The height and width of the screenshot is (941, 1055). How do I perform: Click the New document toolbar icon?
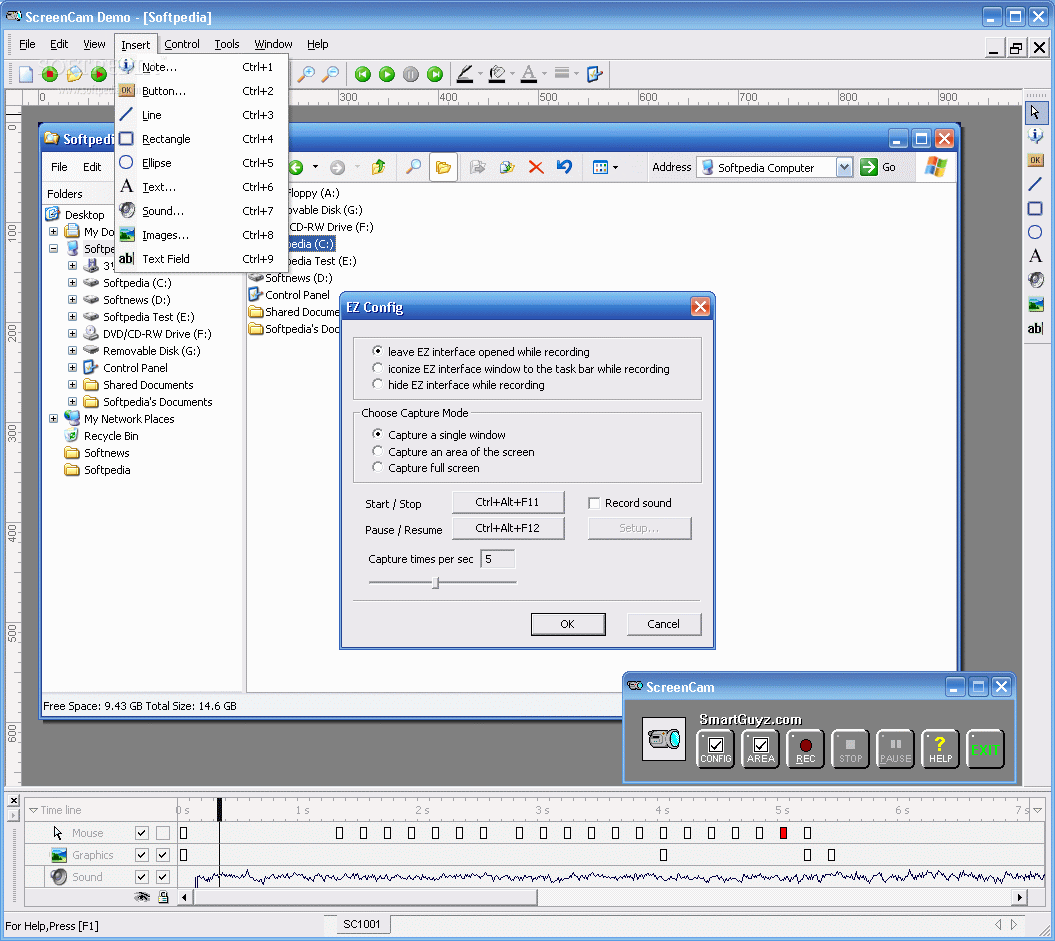(x=26, y=74)
